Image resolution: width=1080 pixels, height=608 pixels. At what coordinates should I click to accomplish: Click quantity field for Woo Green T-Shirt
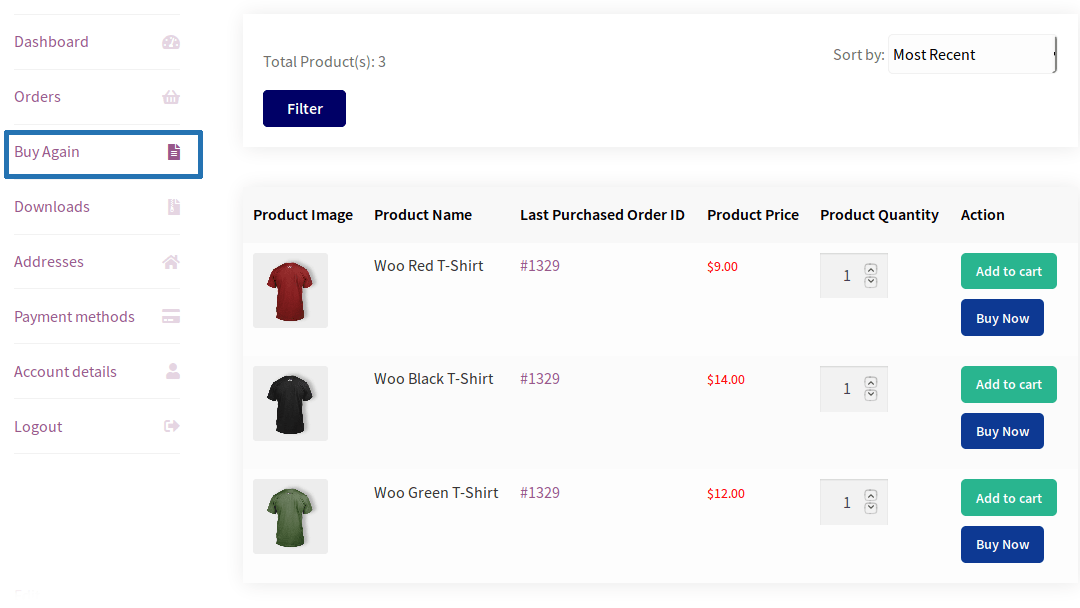tap(847, 502)
